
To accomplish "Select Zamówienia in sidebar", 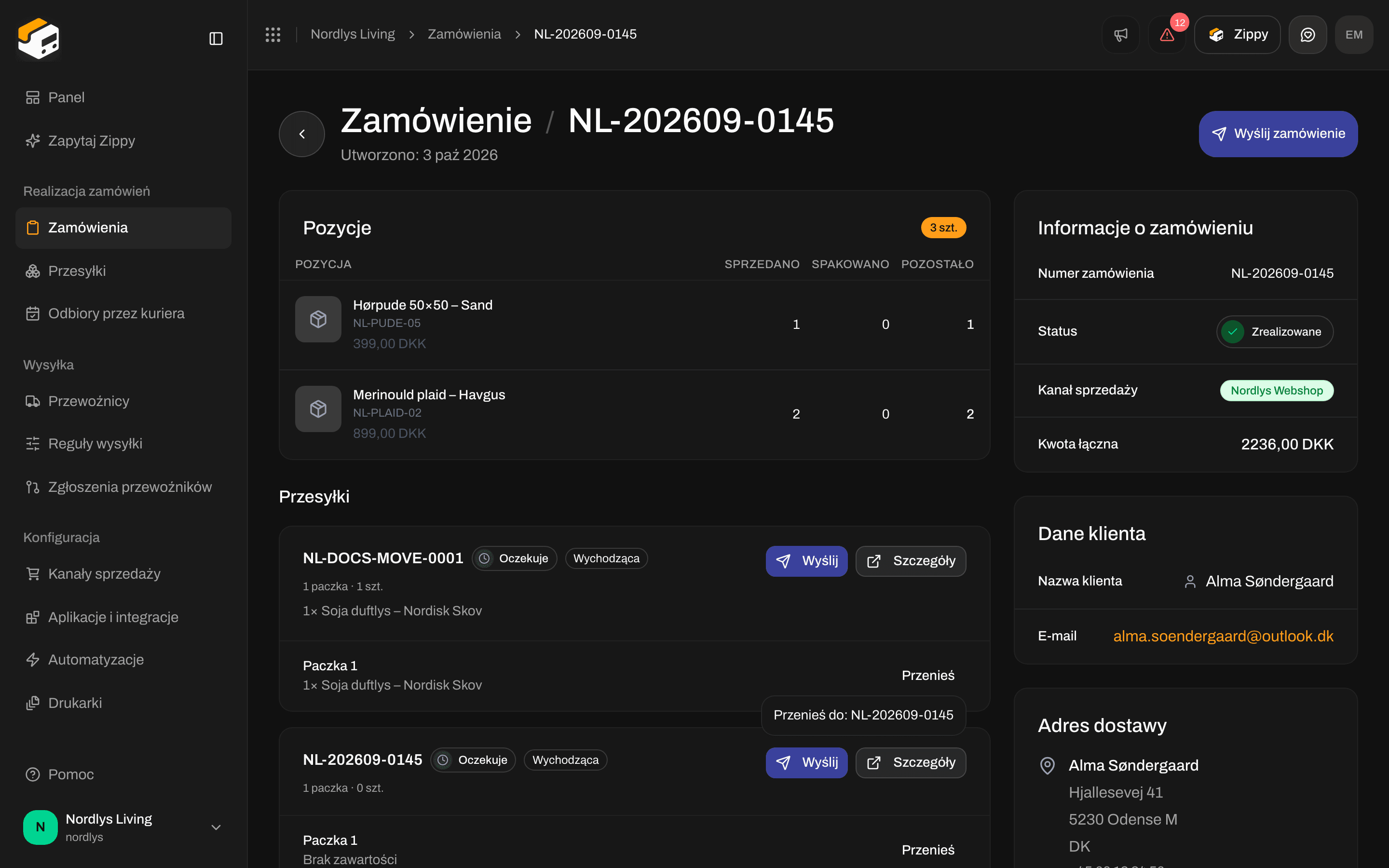I will [x=123, y=228].
